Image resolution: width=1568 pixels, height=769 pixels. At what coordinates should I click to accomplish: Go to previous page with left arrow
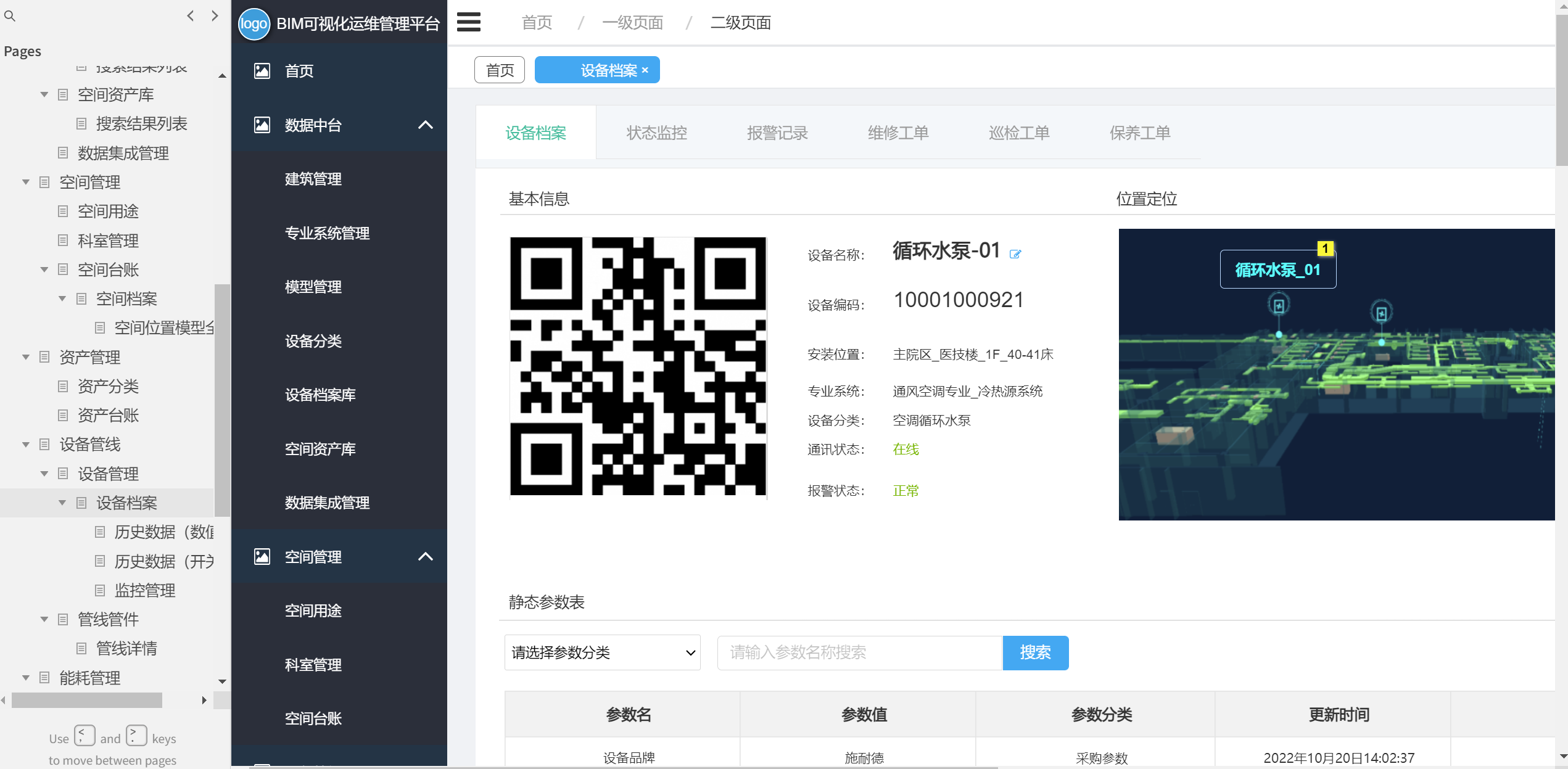[191, 16]
